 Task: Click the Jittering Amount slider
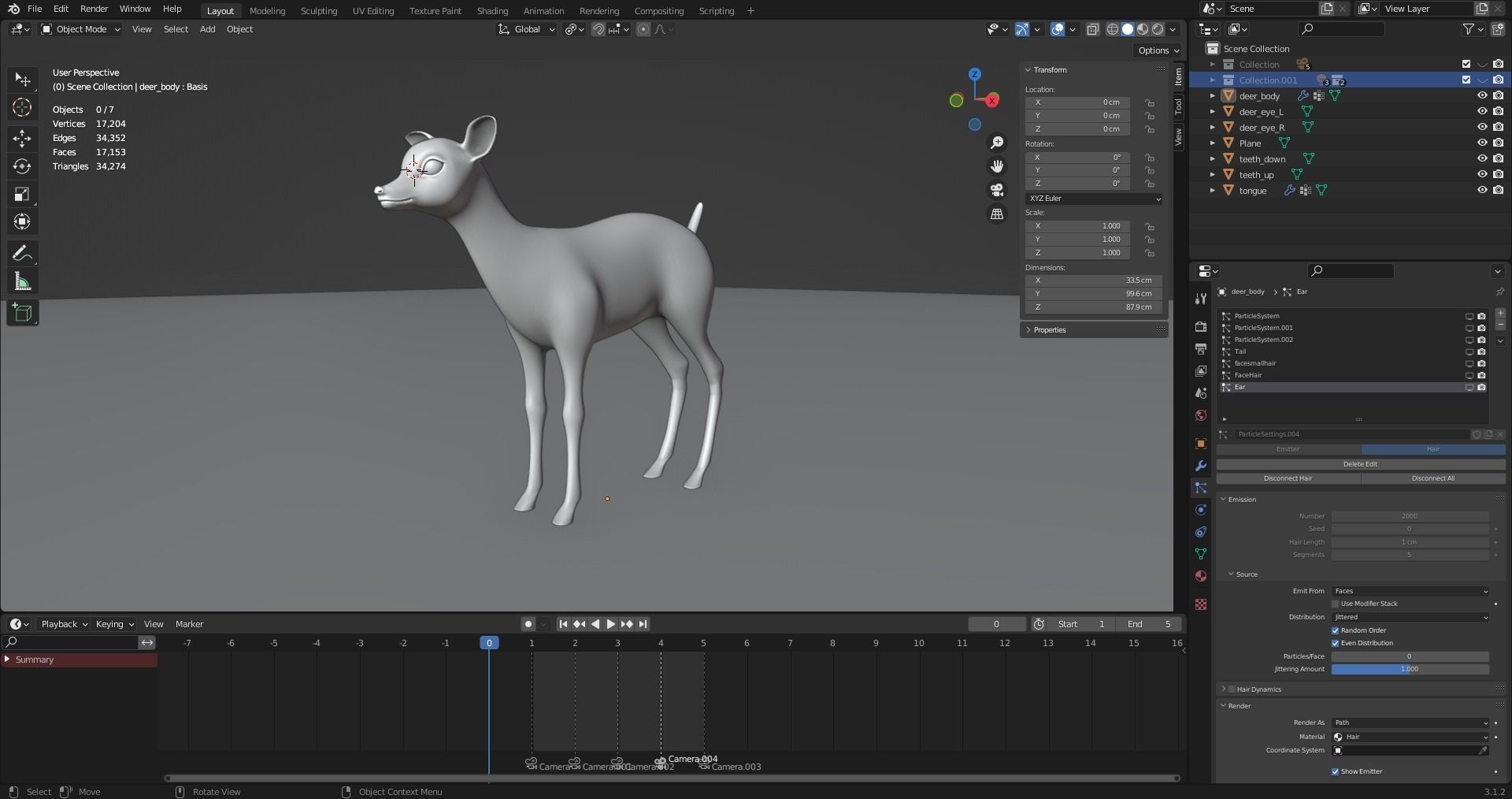click(1410, 669)
